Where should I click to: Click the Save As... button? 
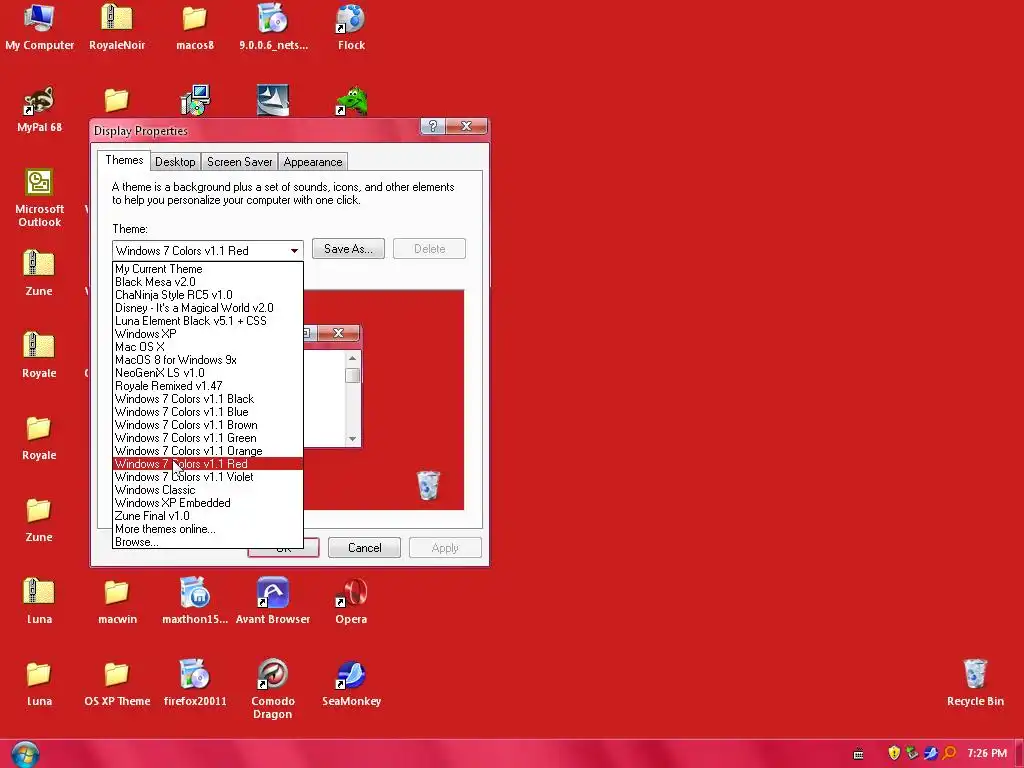(348, 249)
